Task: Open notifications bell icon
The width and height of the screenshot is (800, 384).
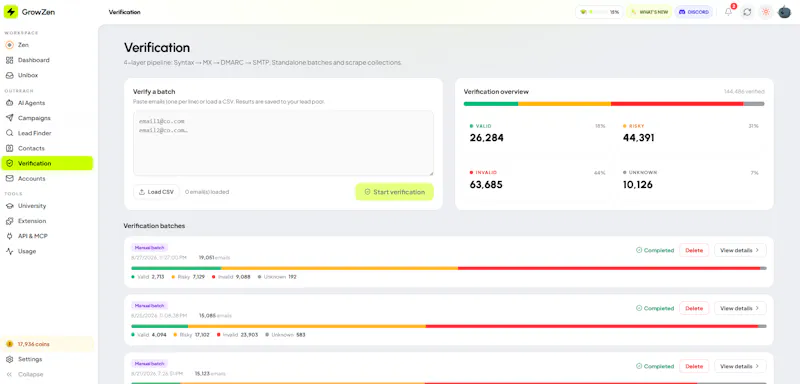Action: click(728, 12)
